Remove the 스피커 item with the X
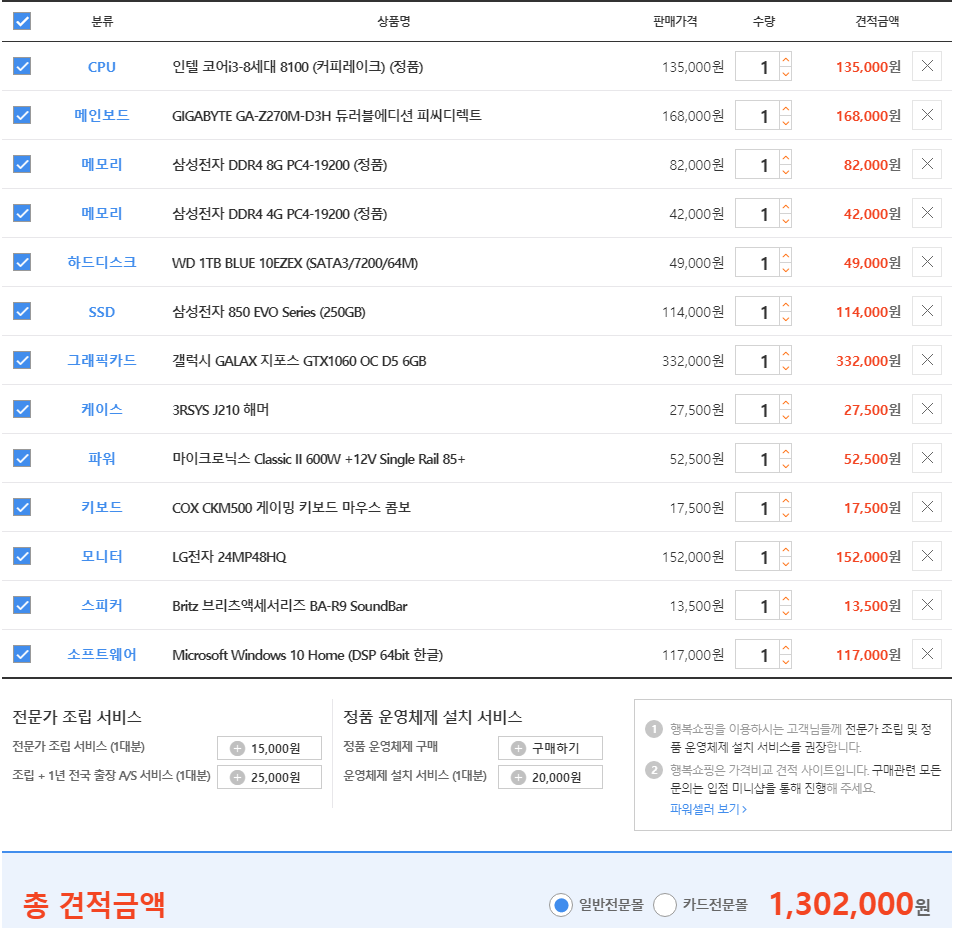This screenshot has width=953, height=928. tap(927, 605)
